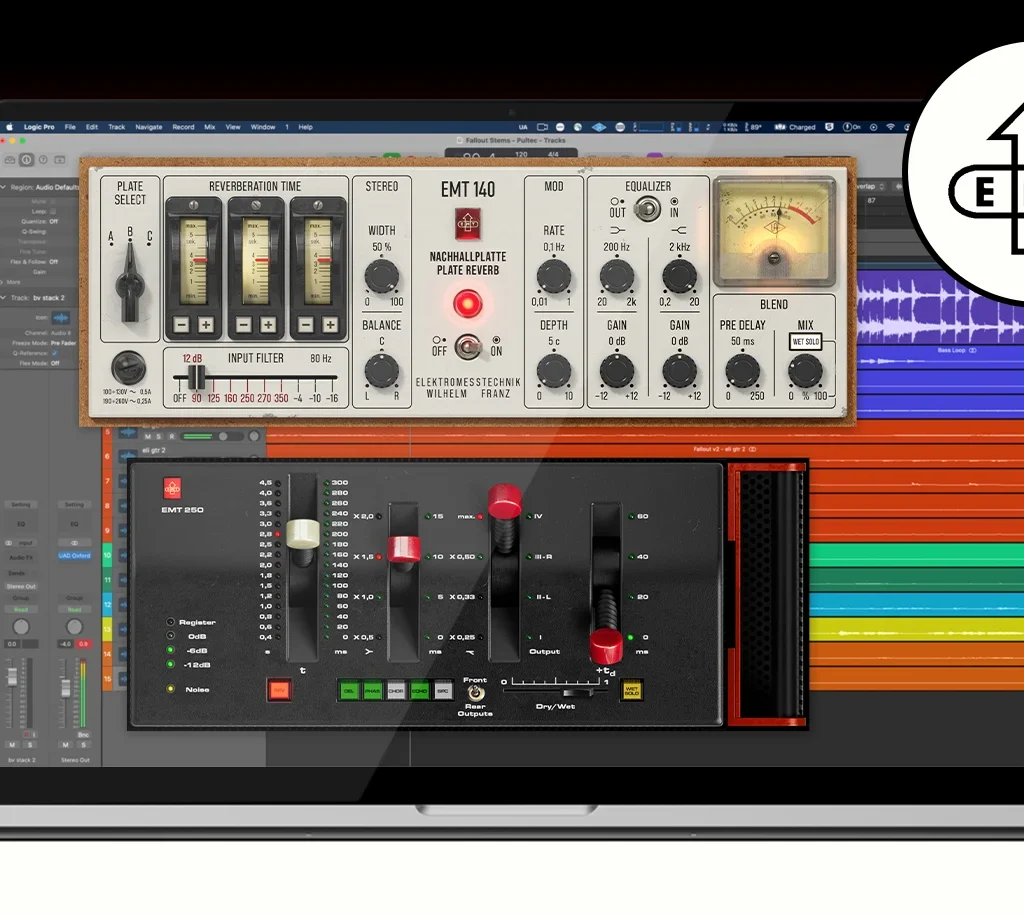Adjust the Mod Depth knob
Image resolution: width=1024 pixels, height=915 pixels.
pos(554,370)
